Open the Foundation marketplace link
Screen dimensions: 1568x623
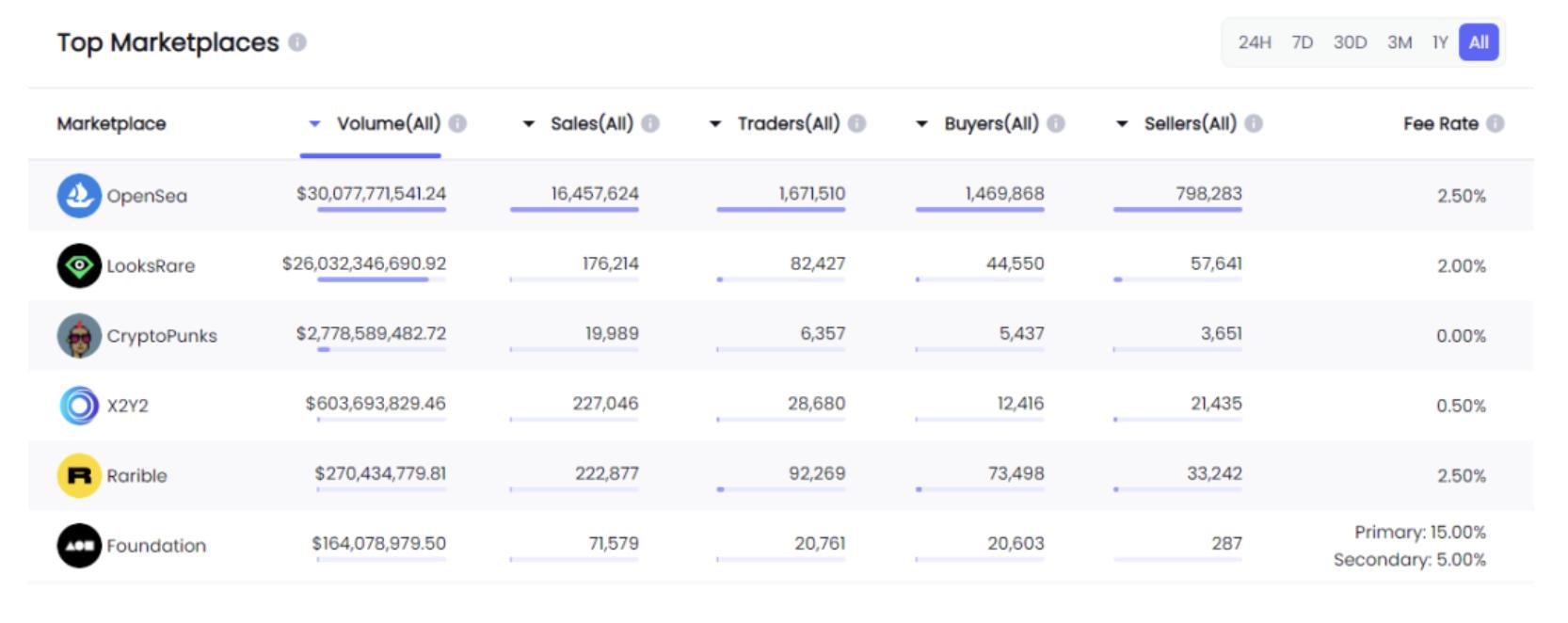(x=156, y=546)
